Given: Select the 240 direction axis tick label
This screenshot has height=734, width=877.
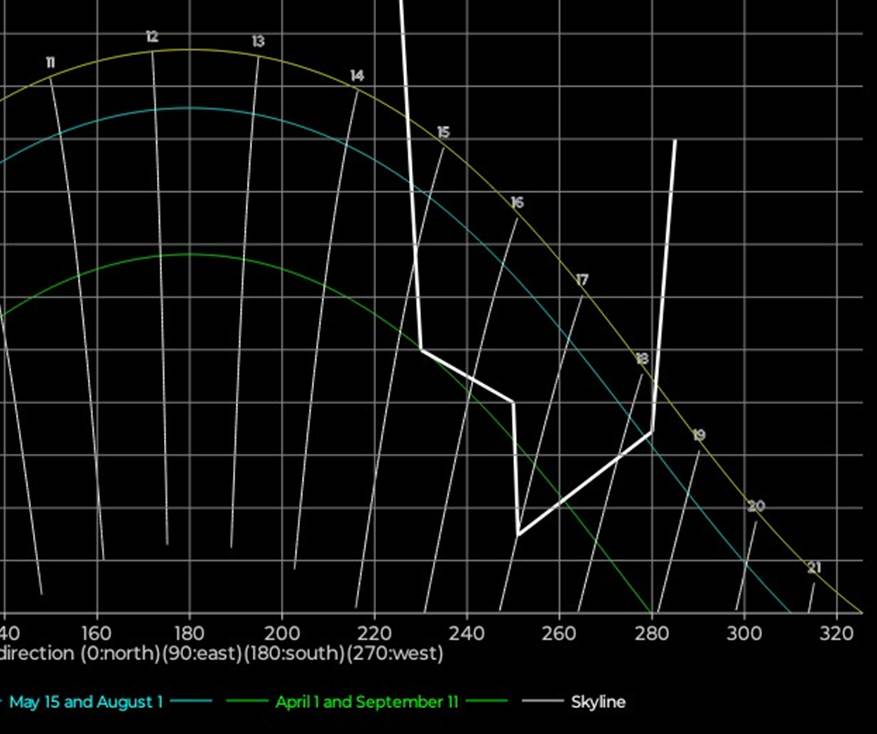Looking at the screenshot, I should click(466, 633).
